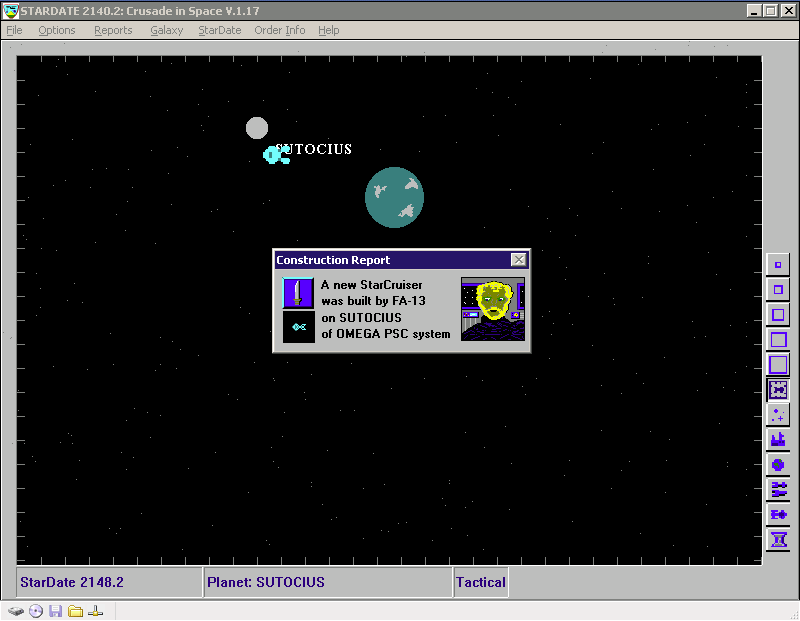Click the teal planet SUTOCIUS
The height and width of the screenshot is (621, 800).
[x=394, y=197]
